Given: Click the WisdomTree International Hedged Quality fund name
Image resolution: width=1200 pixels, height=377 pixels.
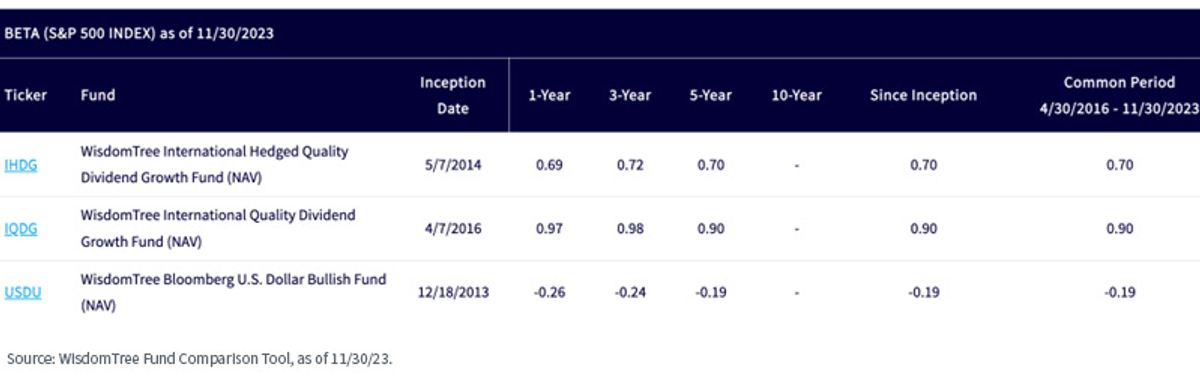Looking at the screenshot, I should (214, 165).
